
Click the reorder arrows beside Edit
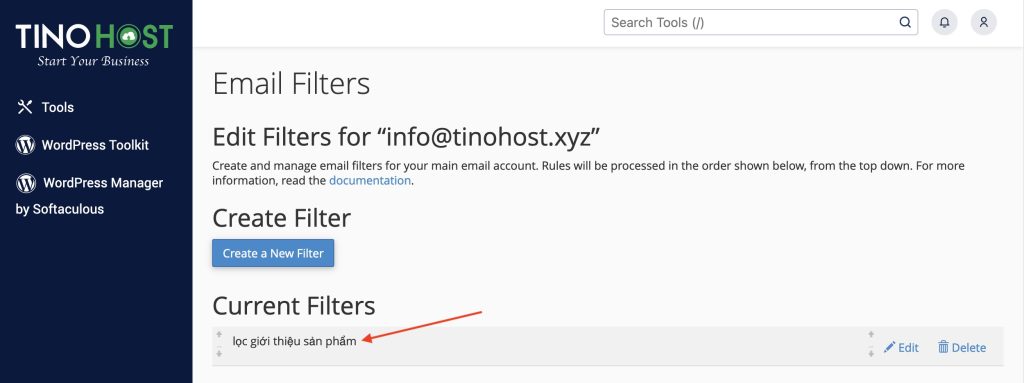(871, 344)
